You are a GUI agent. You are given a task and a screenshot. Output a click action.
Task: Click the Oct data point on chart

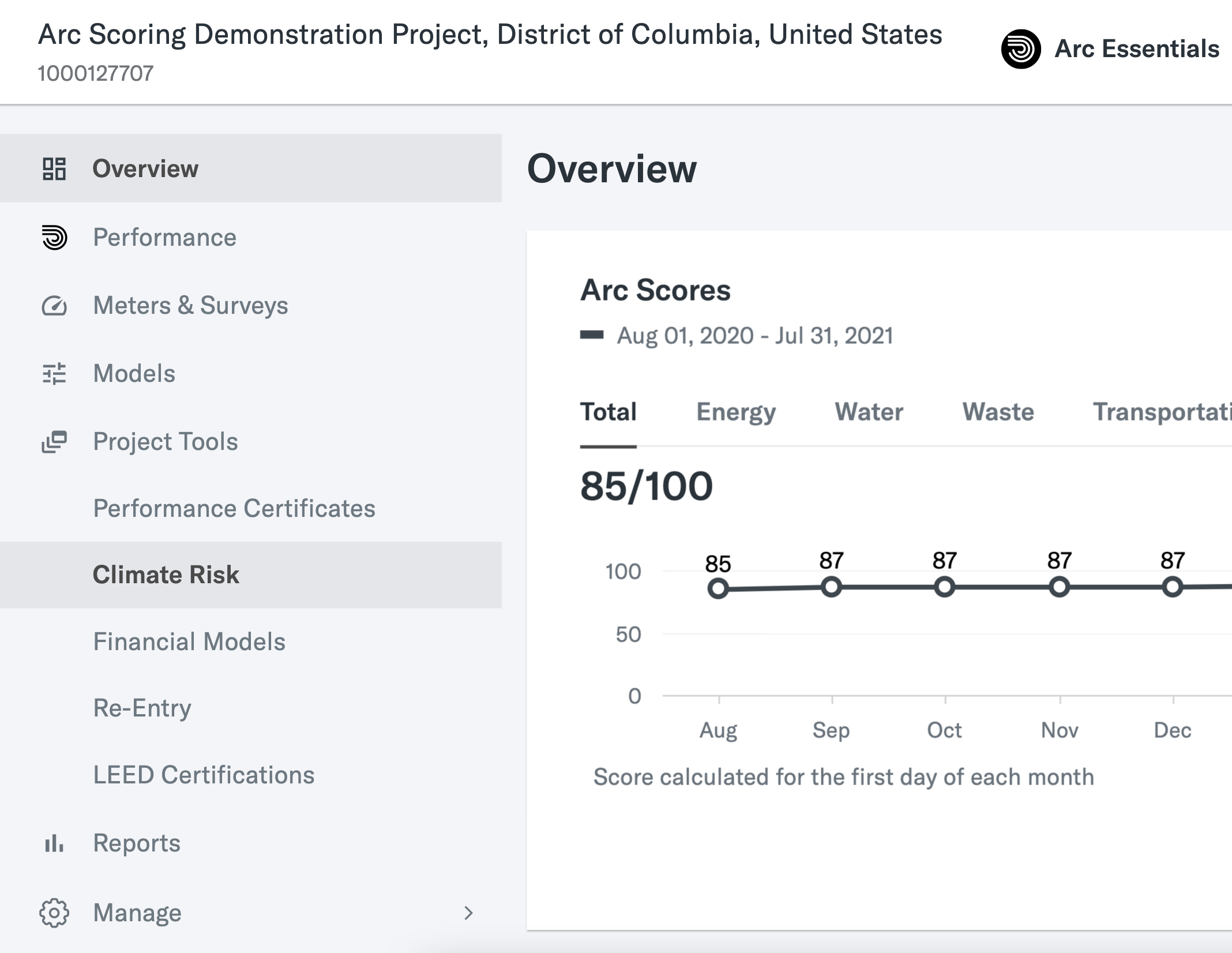(944, 587)
